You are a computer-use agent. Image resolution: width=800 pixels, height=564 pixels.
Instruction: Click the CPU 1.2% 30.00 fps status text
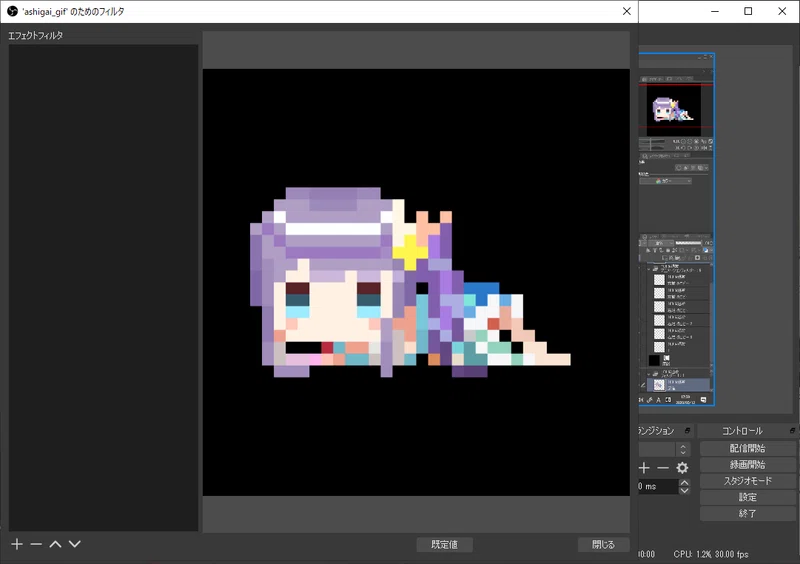711,554
